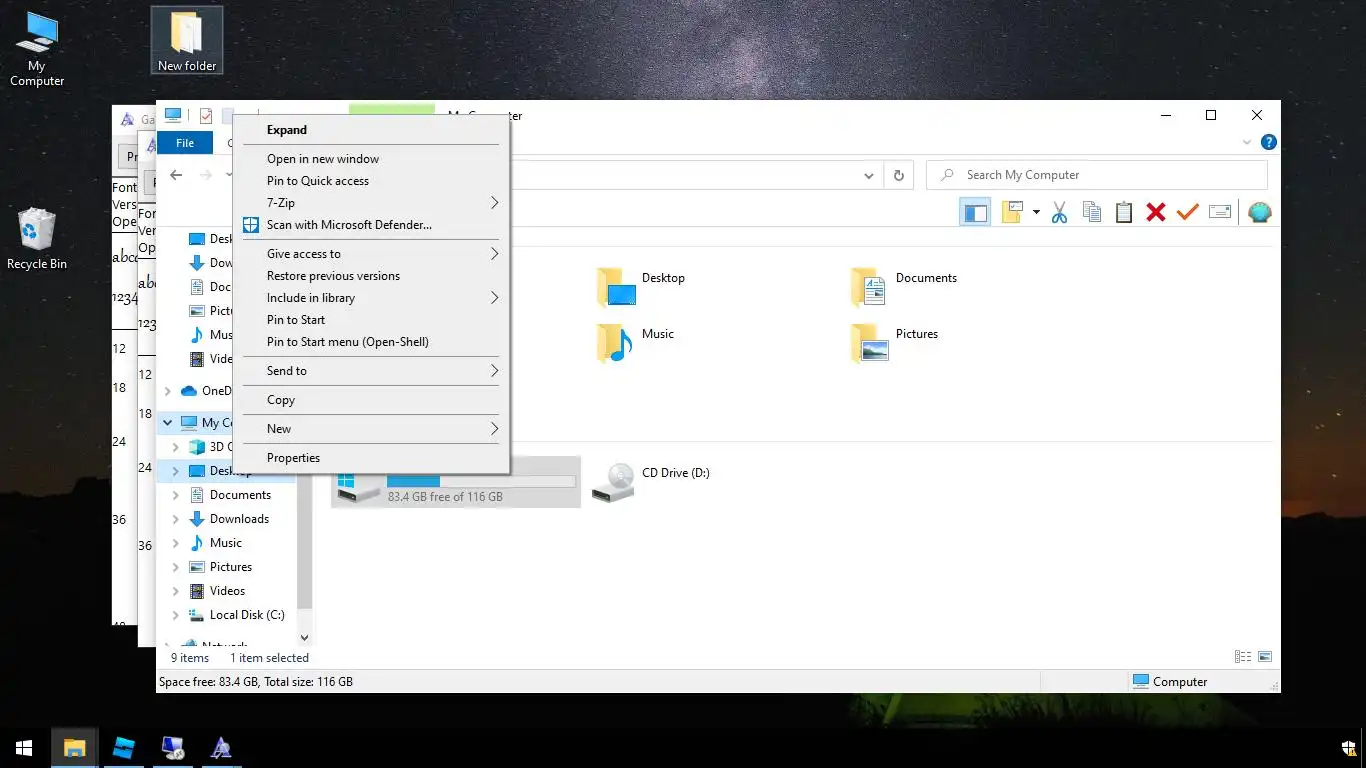Expand the Local Disk (C:) tree node

176,615
